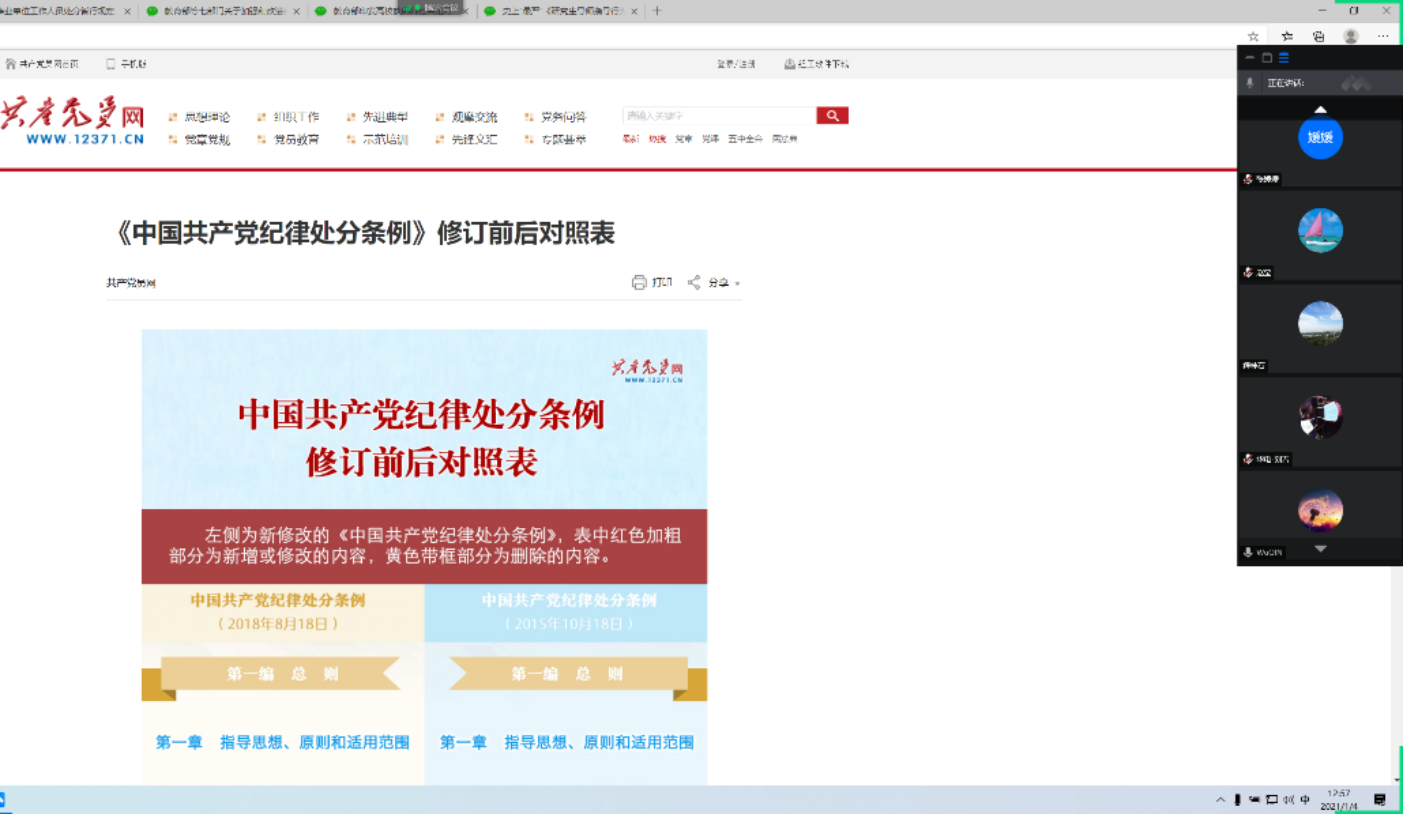Click the home icon for 共产党员网首页
The image size is (1403, 815).
click(x=11, y=64)
